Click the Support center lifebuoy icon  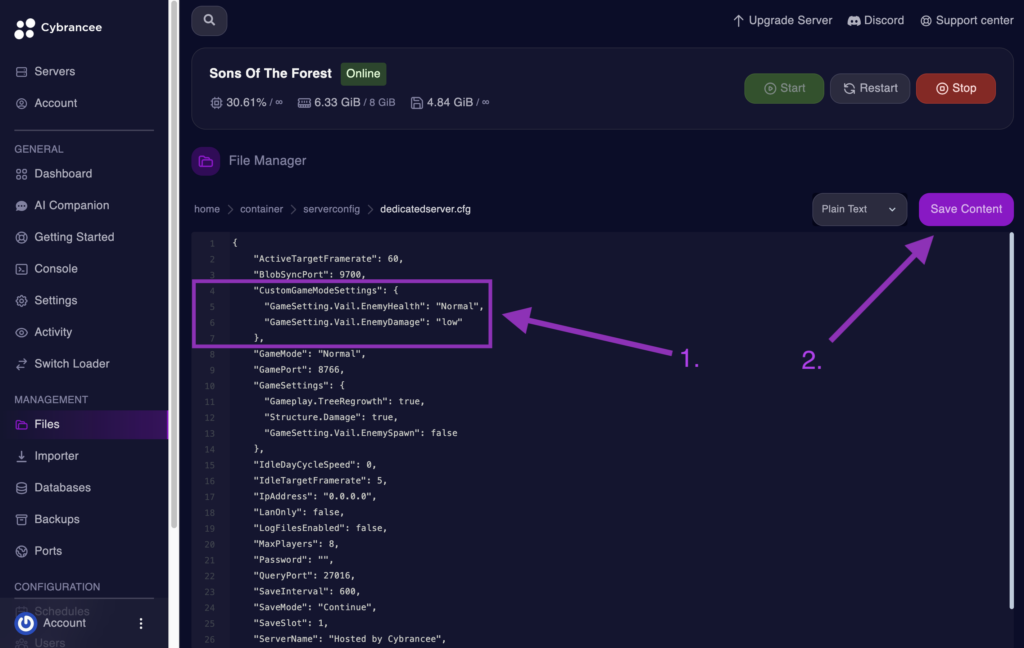(926, 21)
